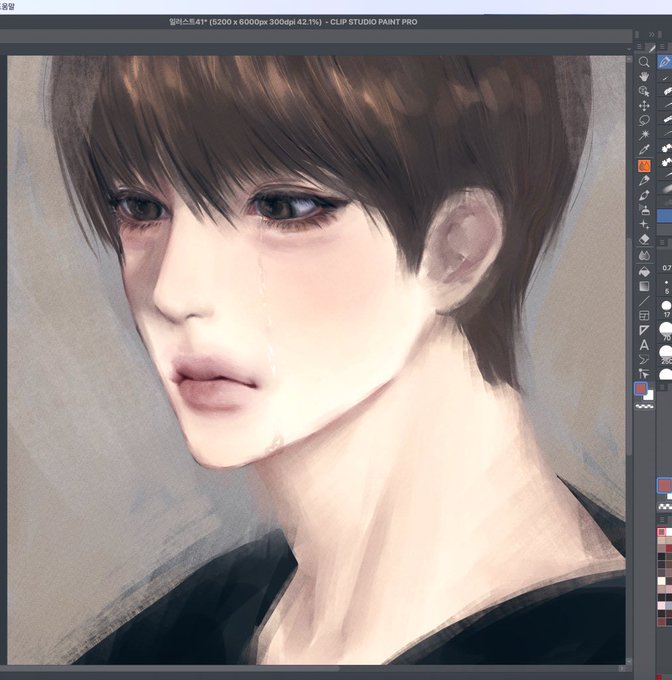
Task: Select first brush preset below blue tab
Action: coord(665,77)
